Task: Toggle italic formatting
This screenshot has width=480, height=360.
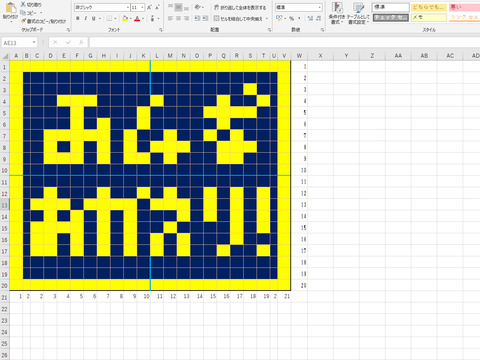Action: tap(86, 18)
